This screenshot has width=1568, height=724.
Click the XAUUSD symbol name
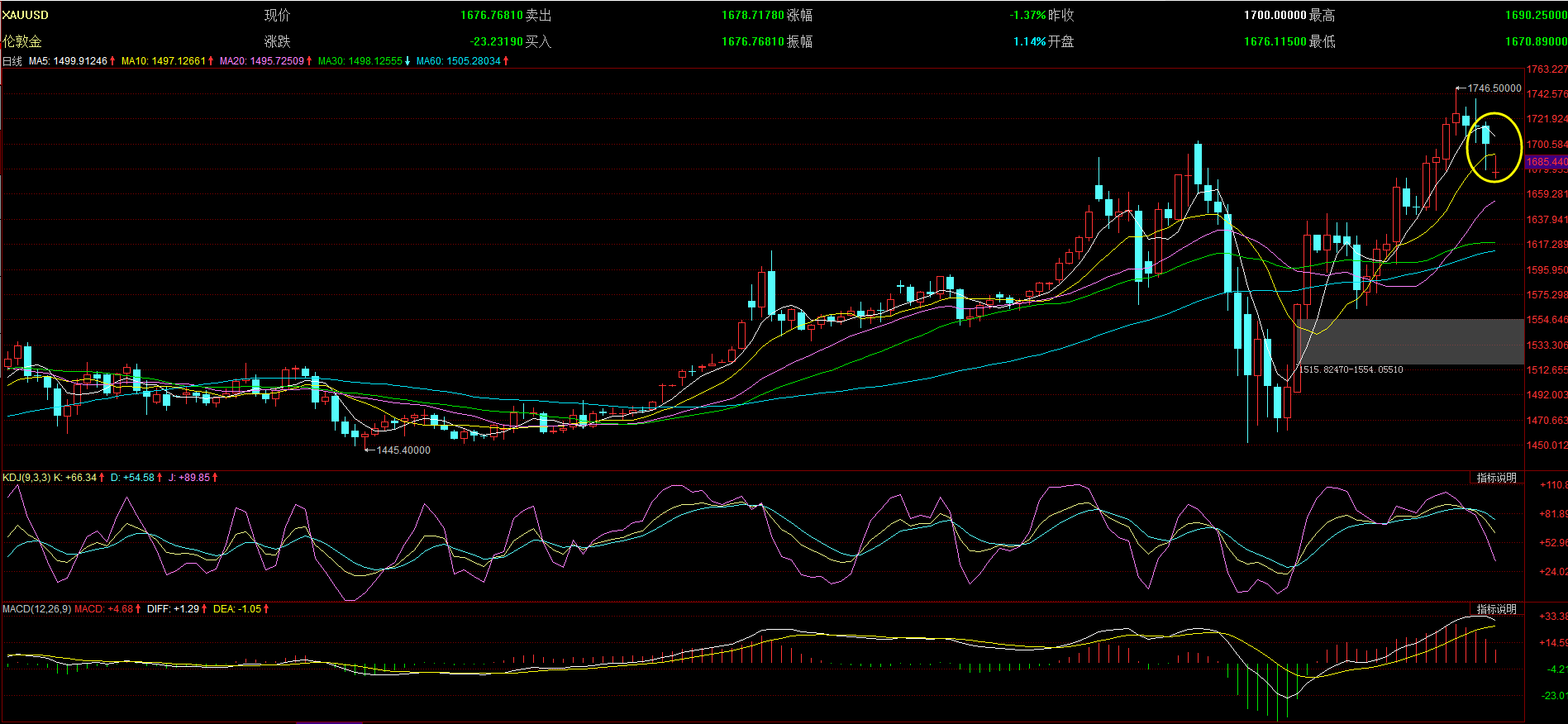point(25,15)
